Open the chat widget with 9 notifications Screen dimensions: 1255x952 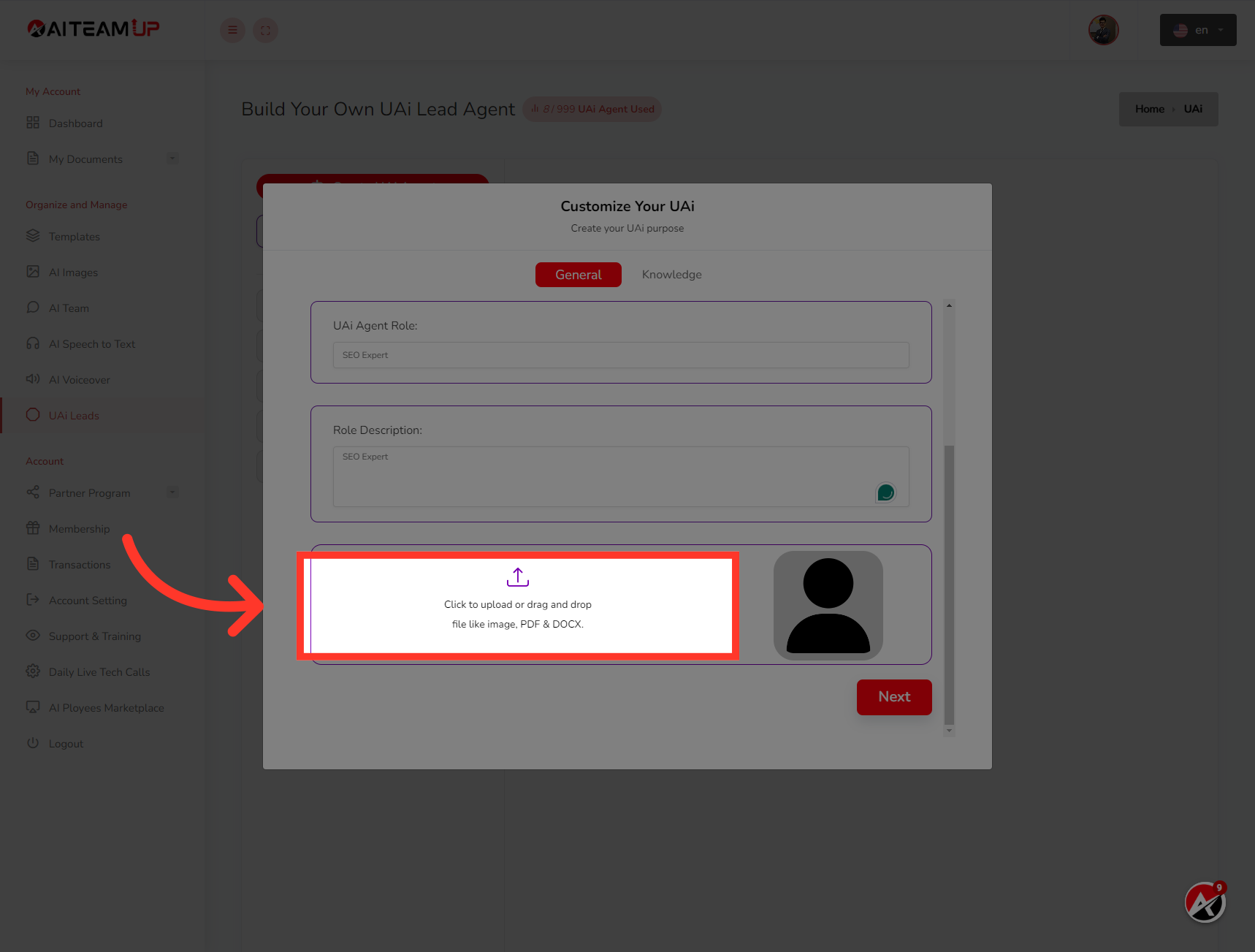[1205, 902]
